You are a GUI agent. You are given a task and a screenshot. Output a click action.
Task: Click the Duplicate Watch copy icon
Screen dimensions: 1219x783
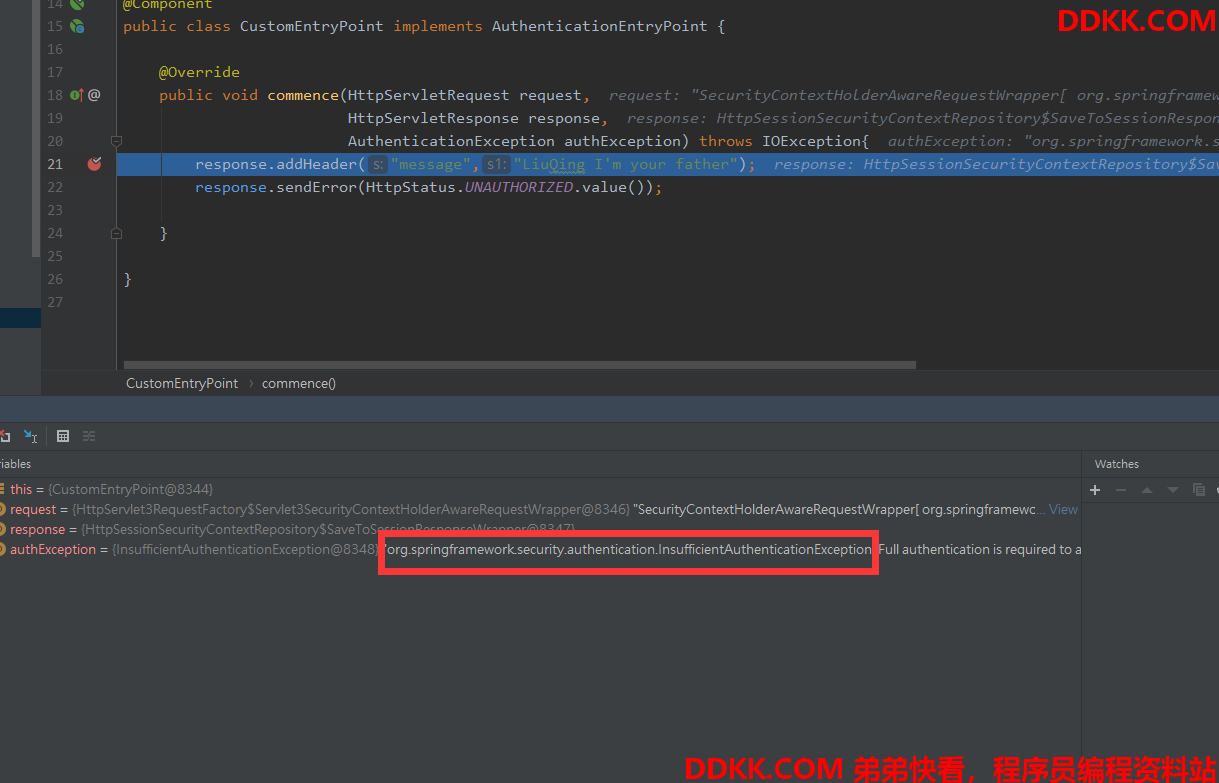point(1199,490)
